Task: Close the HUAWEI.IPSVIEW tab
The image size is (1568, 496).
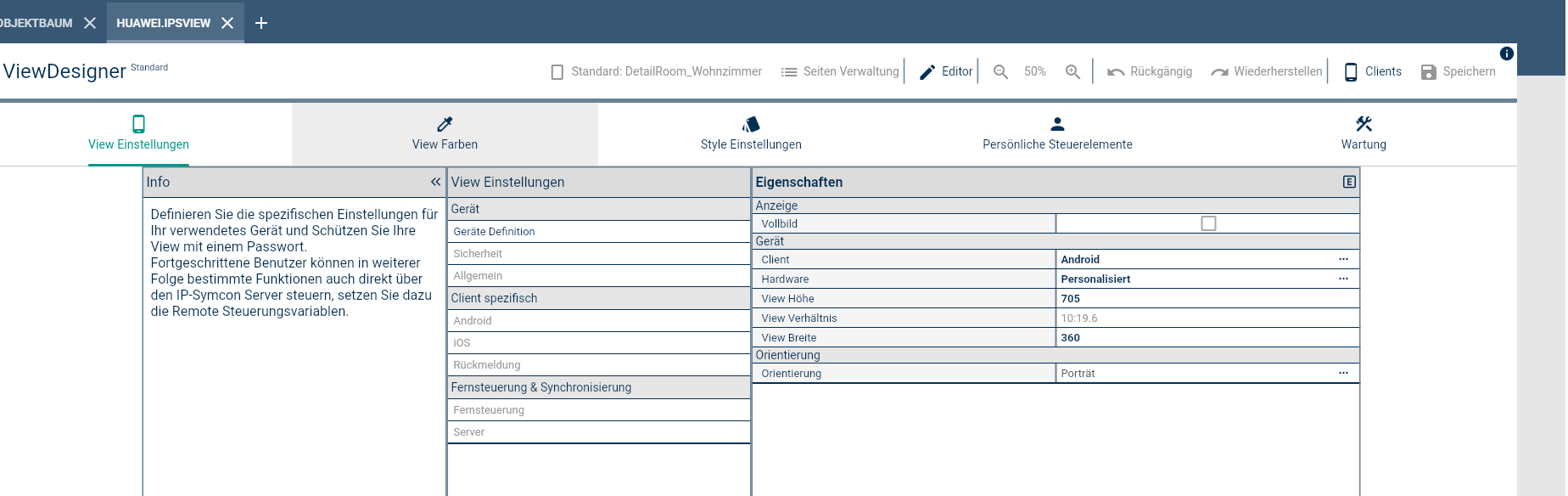Action: point(227,23)
